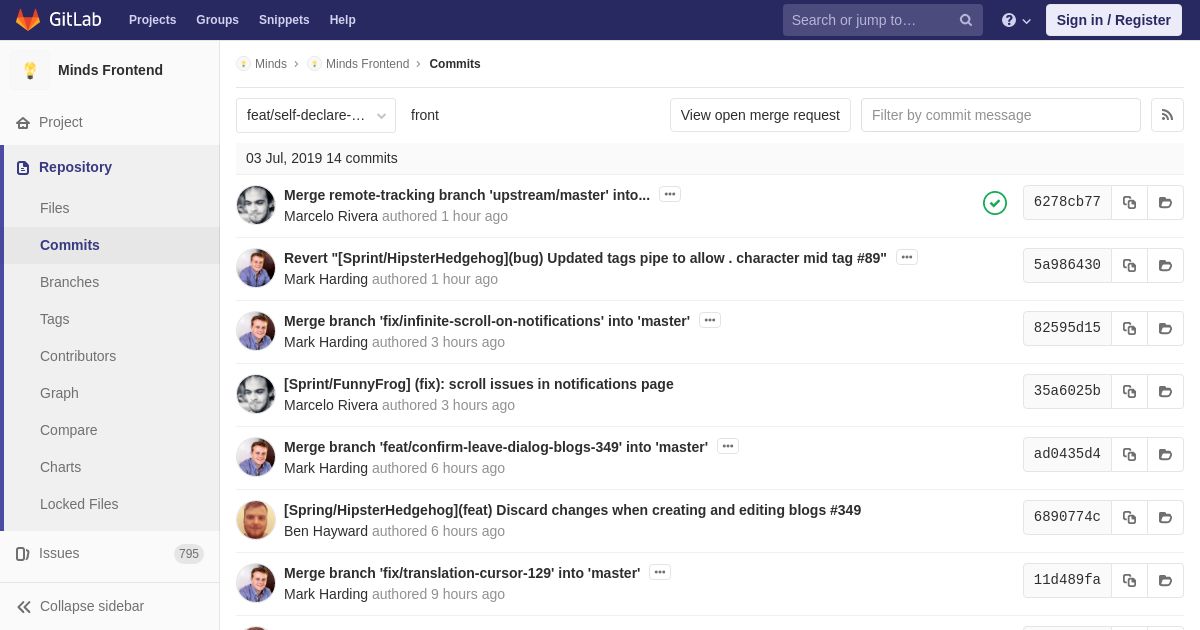
Task: Click Sign in / Register
Action: [1114, 20]
